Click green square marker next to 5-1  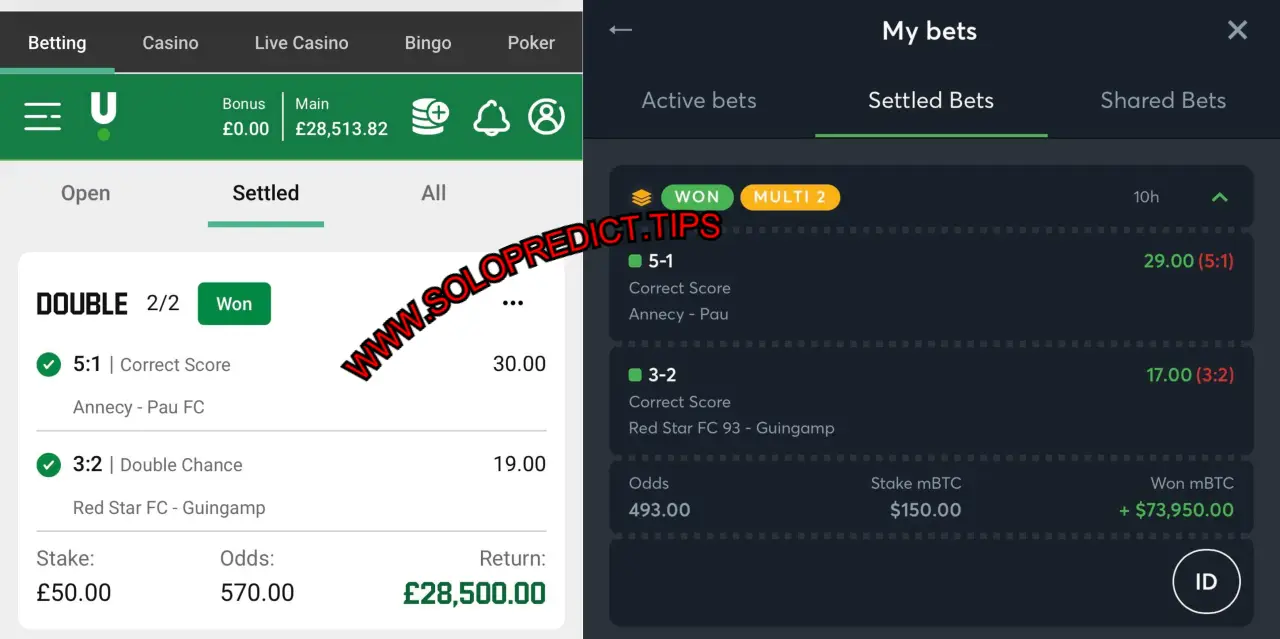coord(635,261)
